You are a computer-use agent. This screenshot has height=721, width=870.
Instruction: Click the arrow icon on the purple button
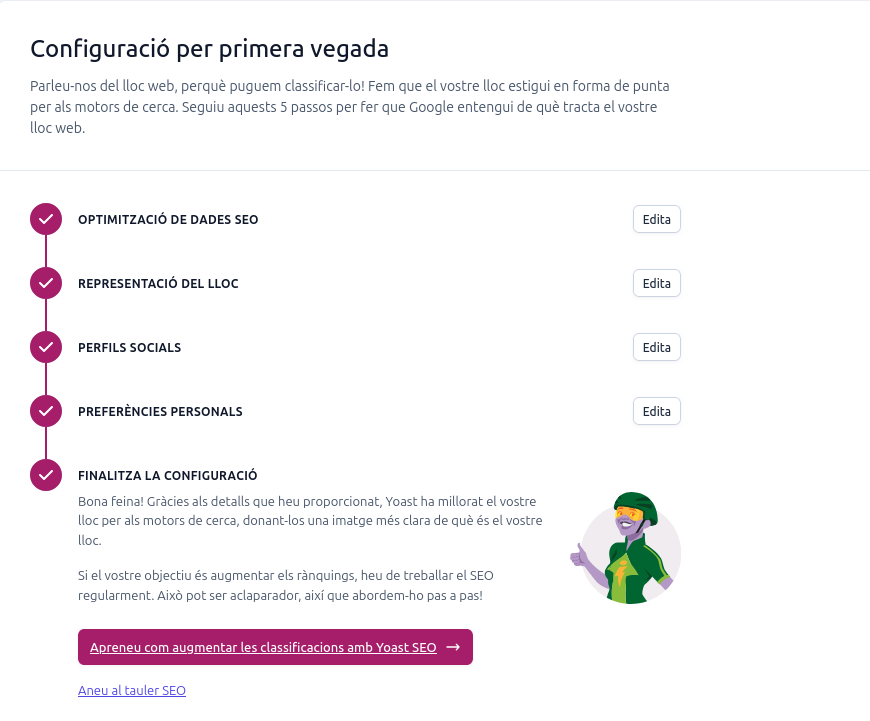click(453, 647)
